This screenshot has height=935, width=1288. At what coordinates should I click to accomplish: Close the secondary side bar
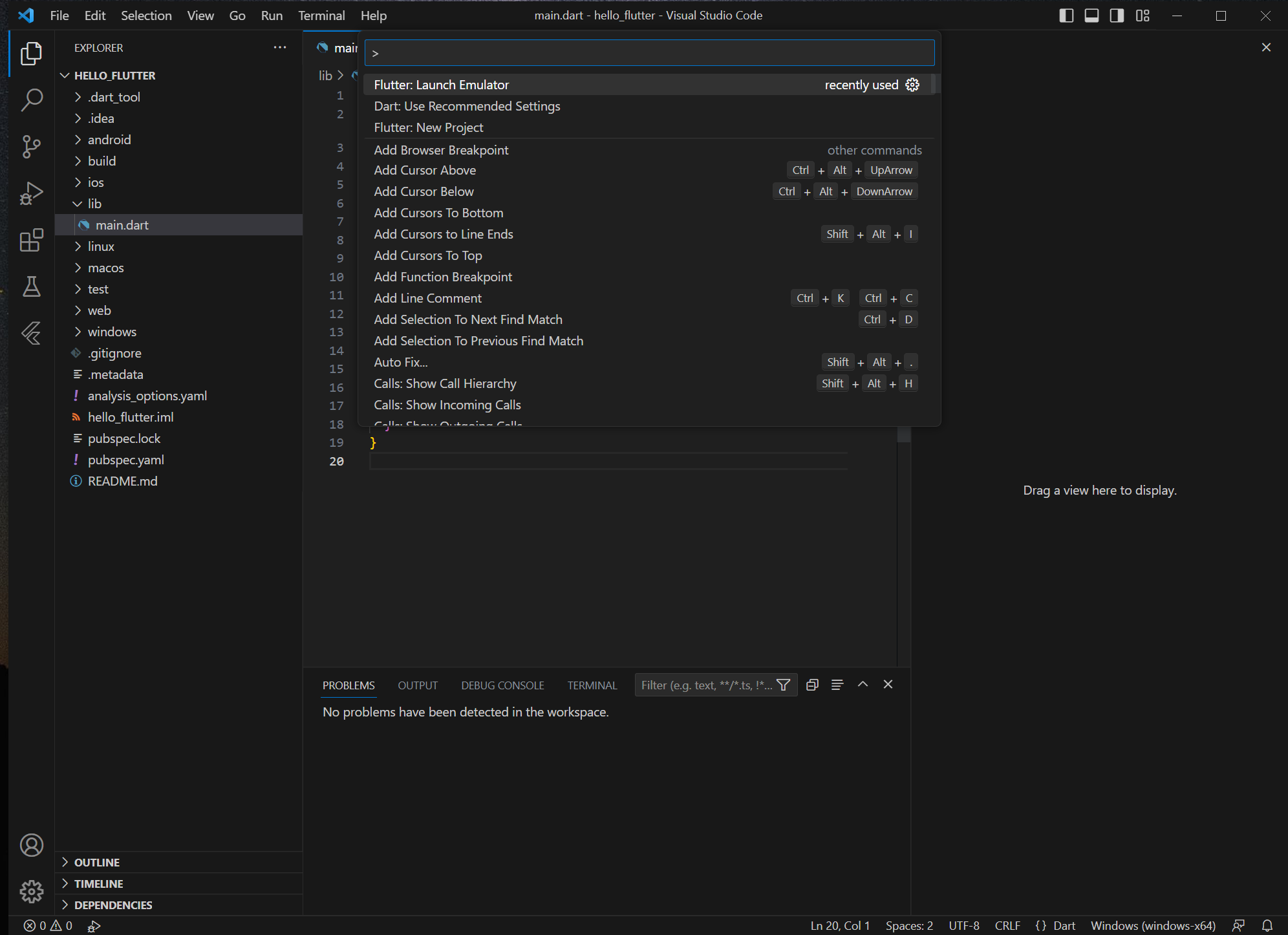[x=1266, y=47]
